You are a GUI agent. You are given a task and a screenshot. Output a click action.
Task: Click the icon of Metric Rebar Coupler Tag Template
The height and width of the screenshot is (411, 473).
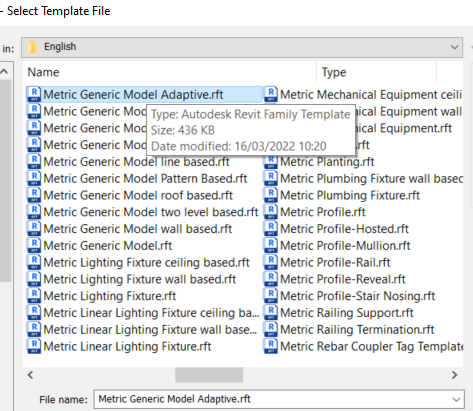point(271,346)
